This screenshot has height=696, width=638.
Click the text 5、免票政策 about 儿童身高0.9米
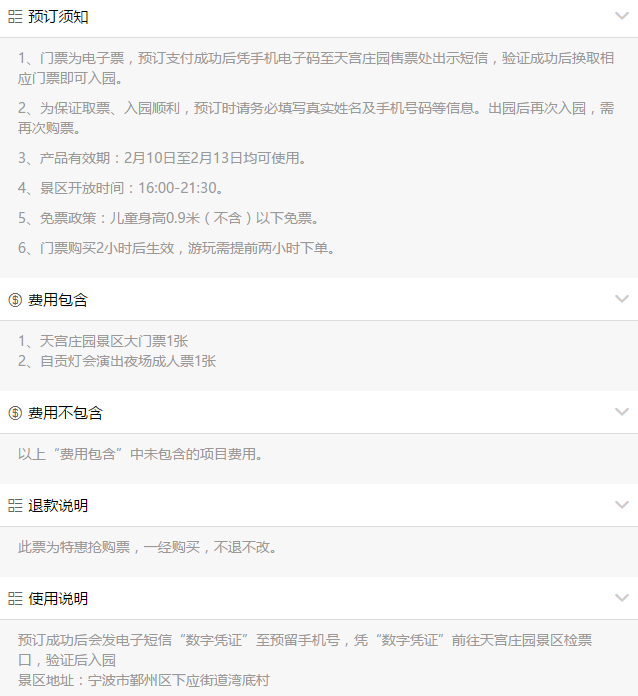[169, 218]
